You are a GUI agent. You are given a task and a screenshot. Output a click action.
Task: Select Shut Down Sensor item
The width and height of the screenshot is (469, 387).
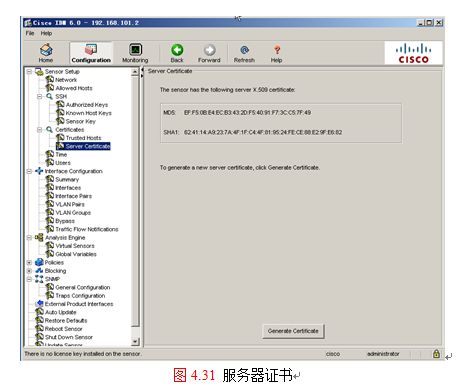click(x=69, y=337)
